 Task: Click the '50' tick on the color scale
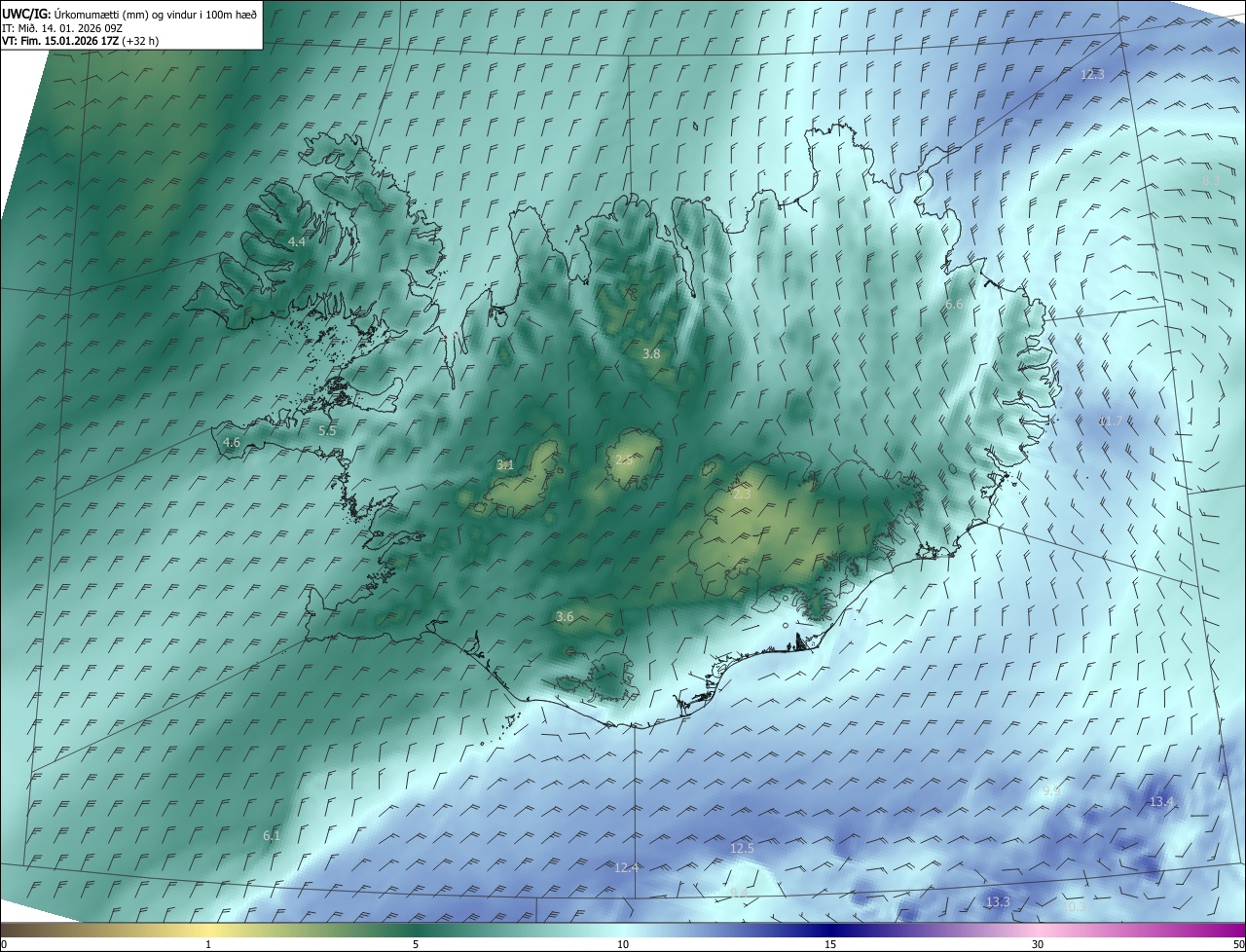(1238, 945)
